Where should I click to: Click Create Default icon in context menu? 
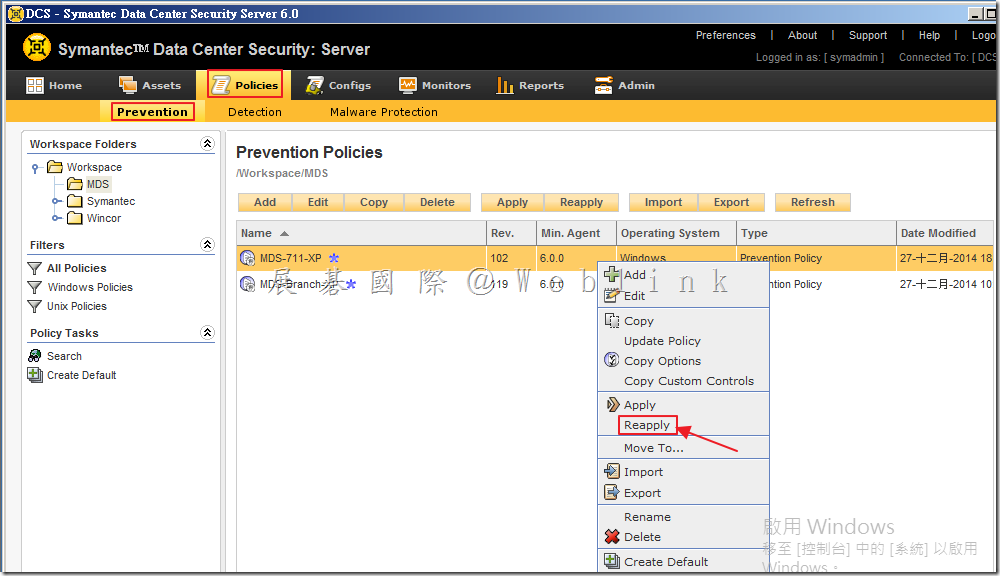[612, 561]
